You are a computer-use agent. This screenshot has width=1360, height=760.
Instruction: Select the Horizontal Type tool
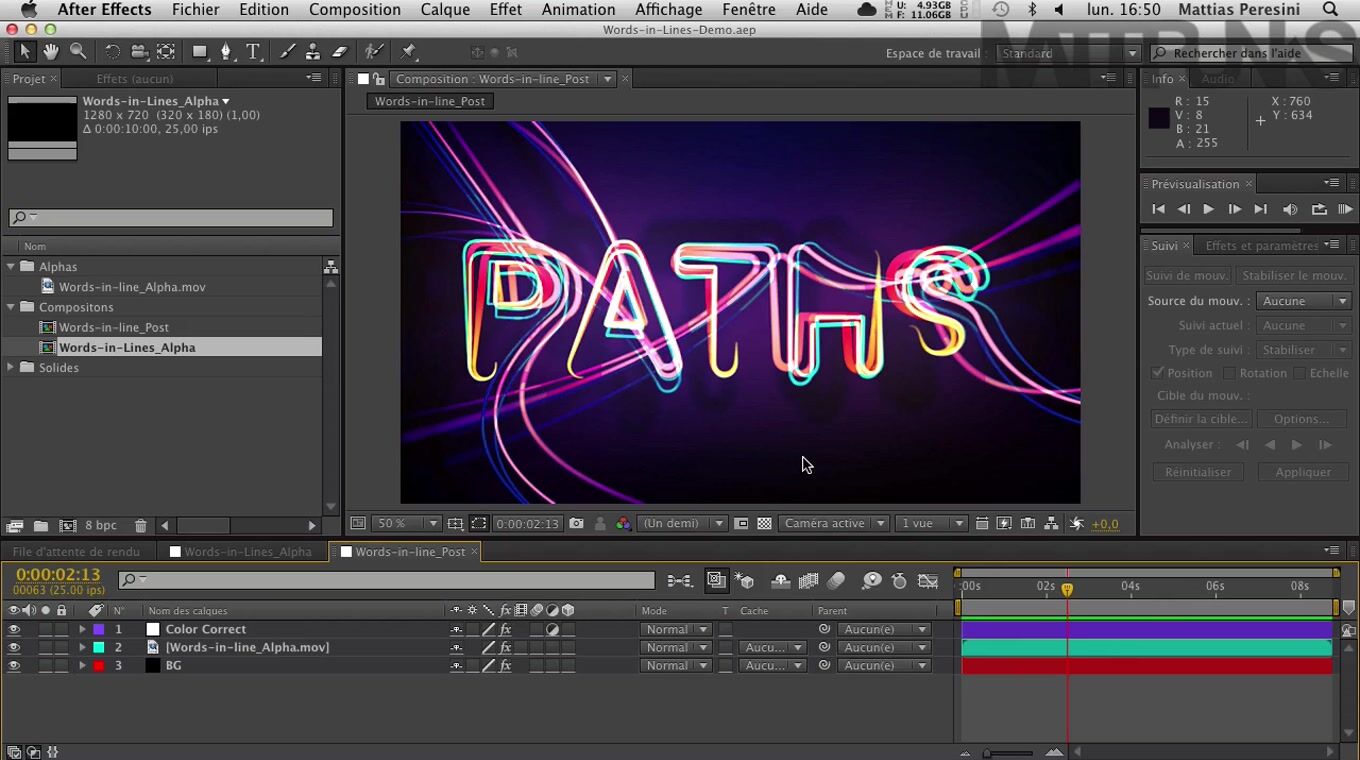pos(253,52)
